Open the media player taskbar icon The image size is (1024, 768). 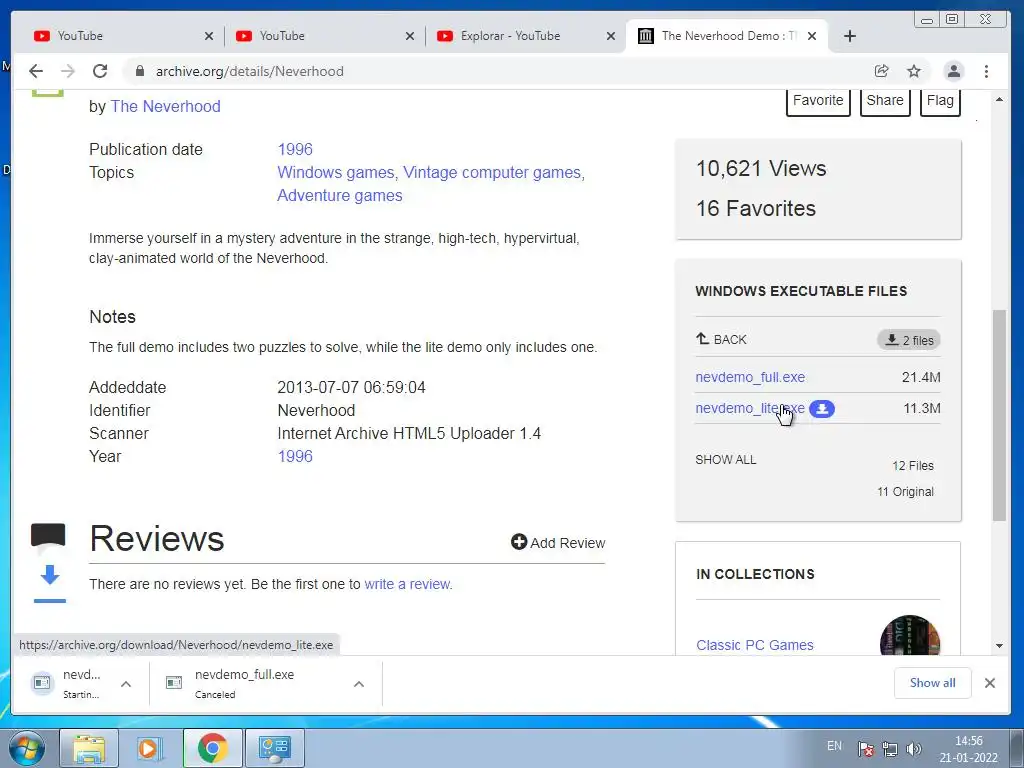pos(150,748)
